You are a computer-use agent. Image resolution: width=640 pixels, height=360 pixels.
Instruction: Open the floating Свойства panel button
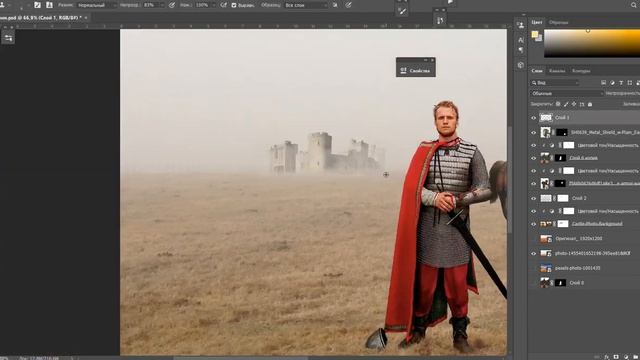[x=416, y=71]
